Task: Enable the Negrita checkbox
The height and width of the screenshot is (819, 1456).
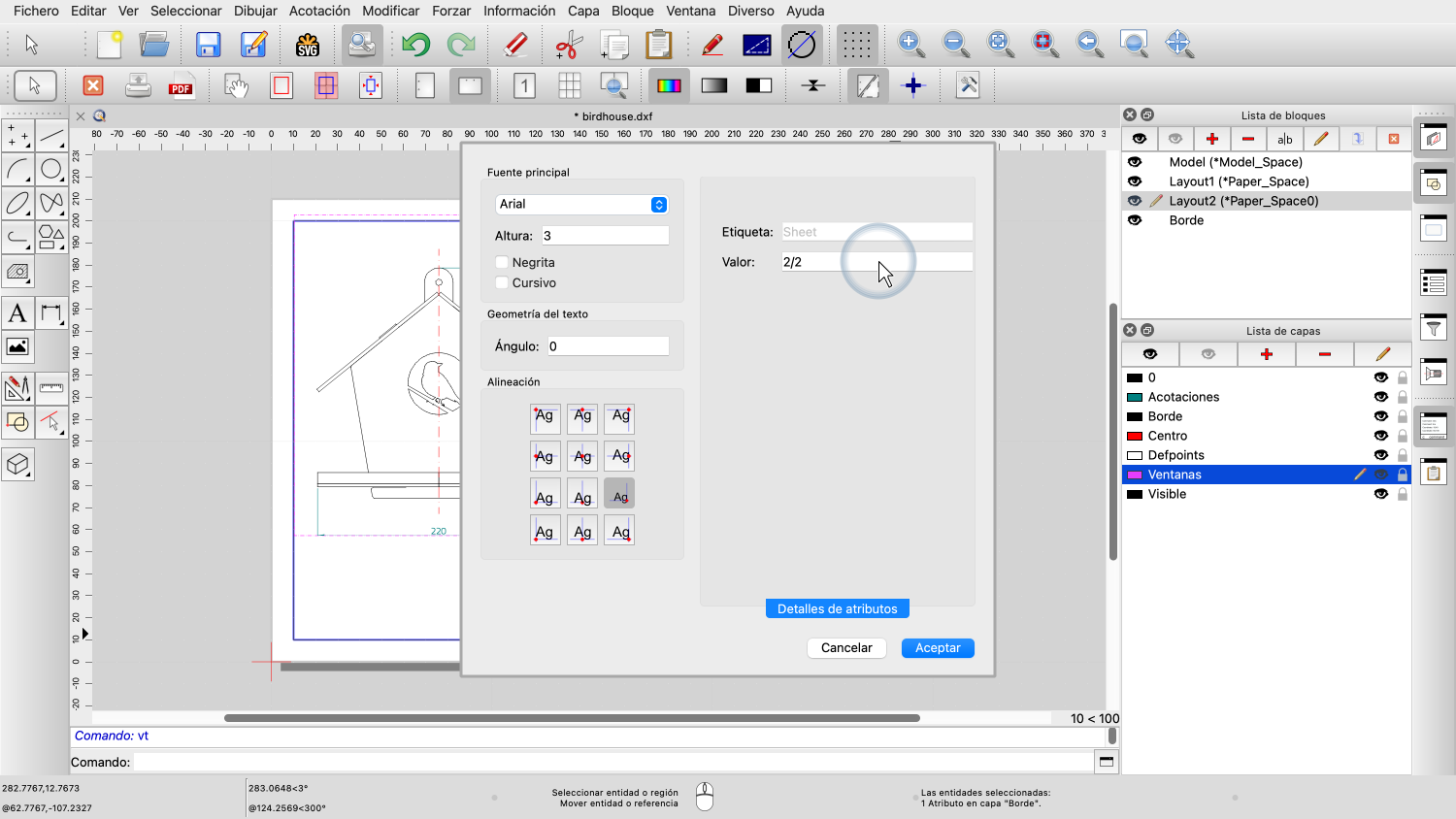Action: pyautogui.click(x=502, y=262)
